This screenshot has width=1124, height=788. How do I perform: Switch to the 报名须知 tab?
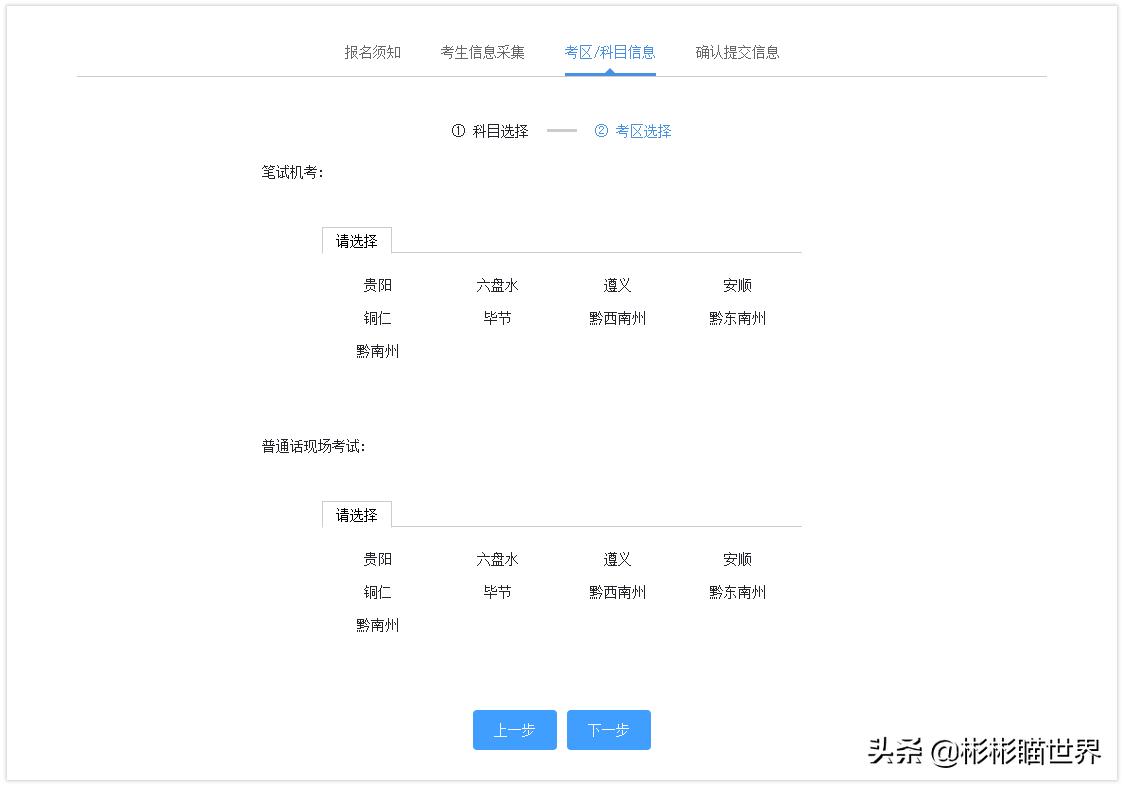371,52
